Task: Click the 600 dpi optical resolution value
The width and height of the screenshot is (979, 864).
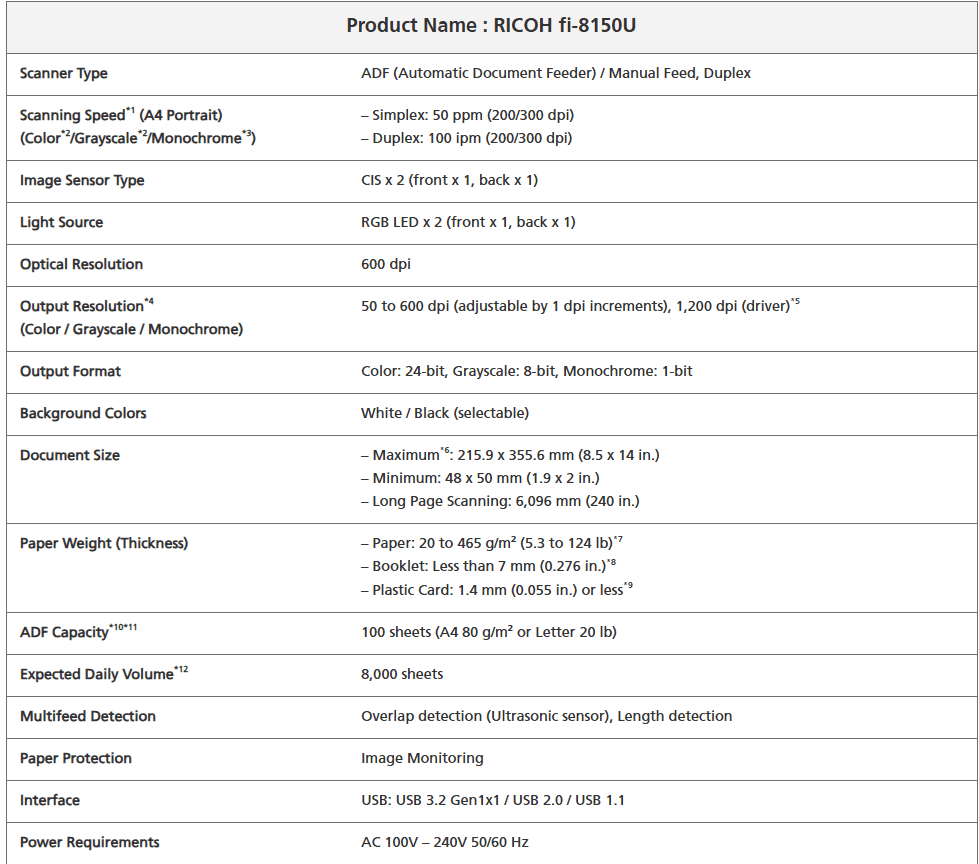Action: pos(385,264)
